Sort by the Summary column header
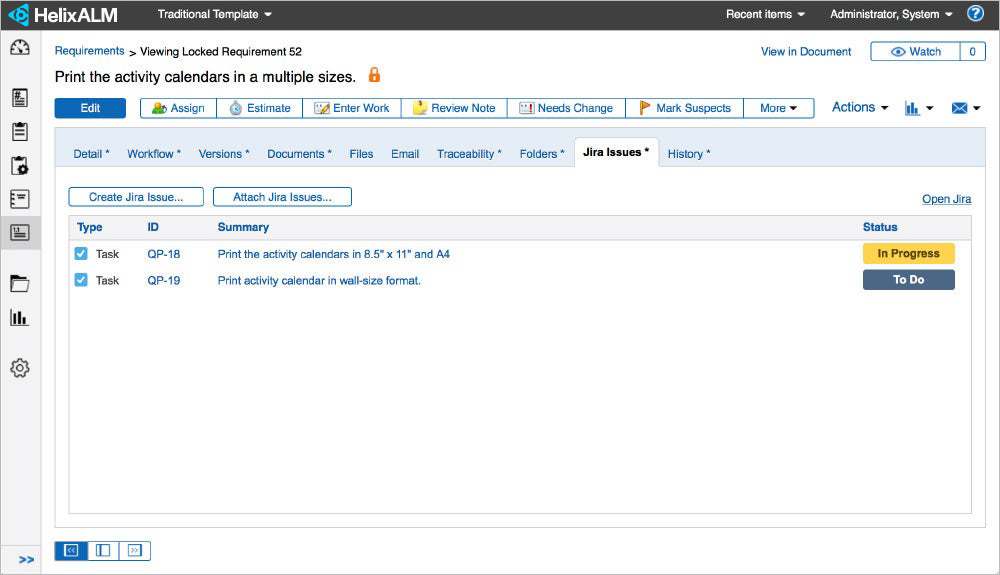The width and height of the screenshot is (1000, 575). 243,227
